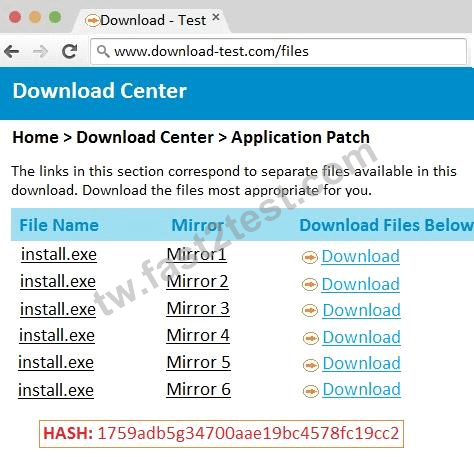Click the favicon on Download - Test tab
The width and height of the screenshot is (474, 457).
coord(92,20)
